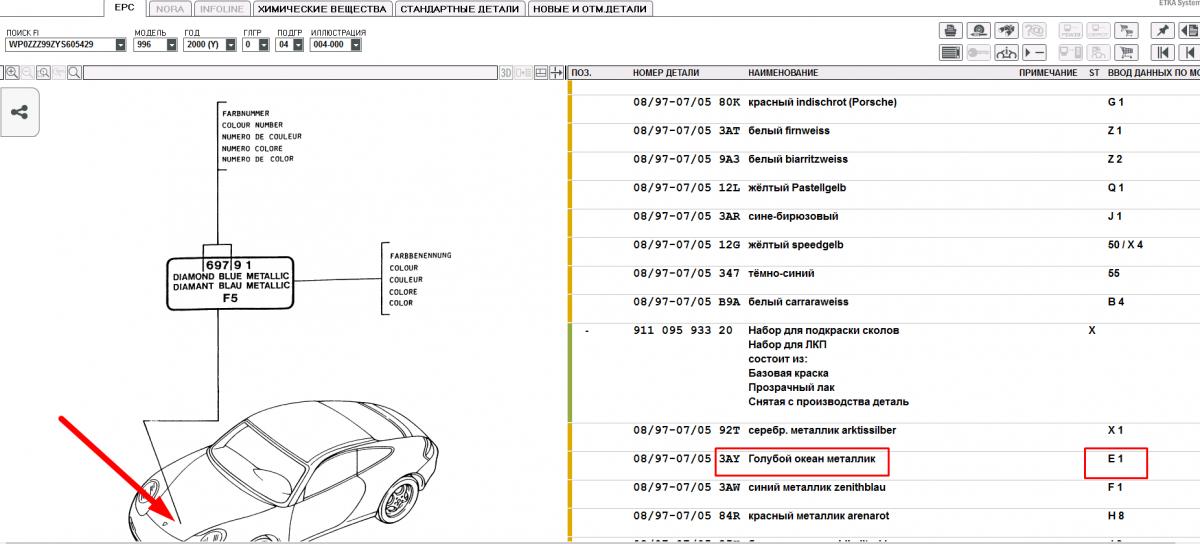Click the zoom in magnifier above illustration
The width and height of the screenshot is (1200, 544).
pyautogui.click(x=12, y=73)
